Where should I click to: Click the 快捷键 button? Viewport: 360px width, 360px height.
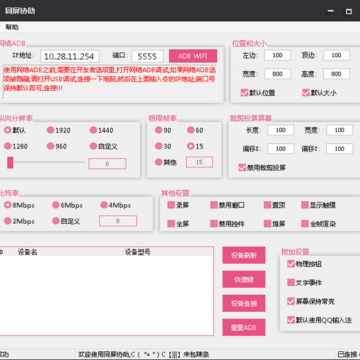click(244, 279)
